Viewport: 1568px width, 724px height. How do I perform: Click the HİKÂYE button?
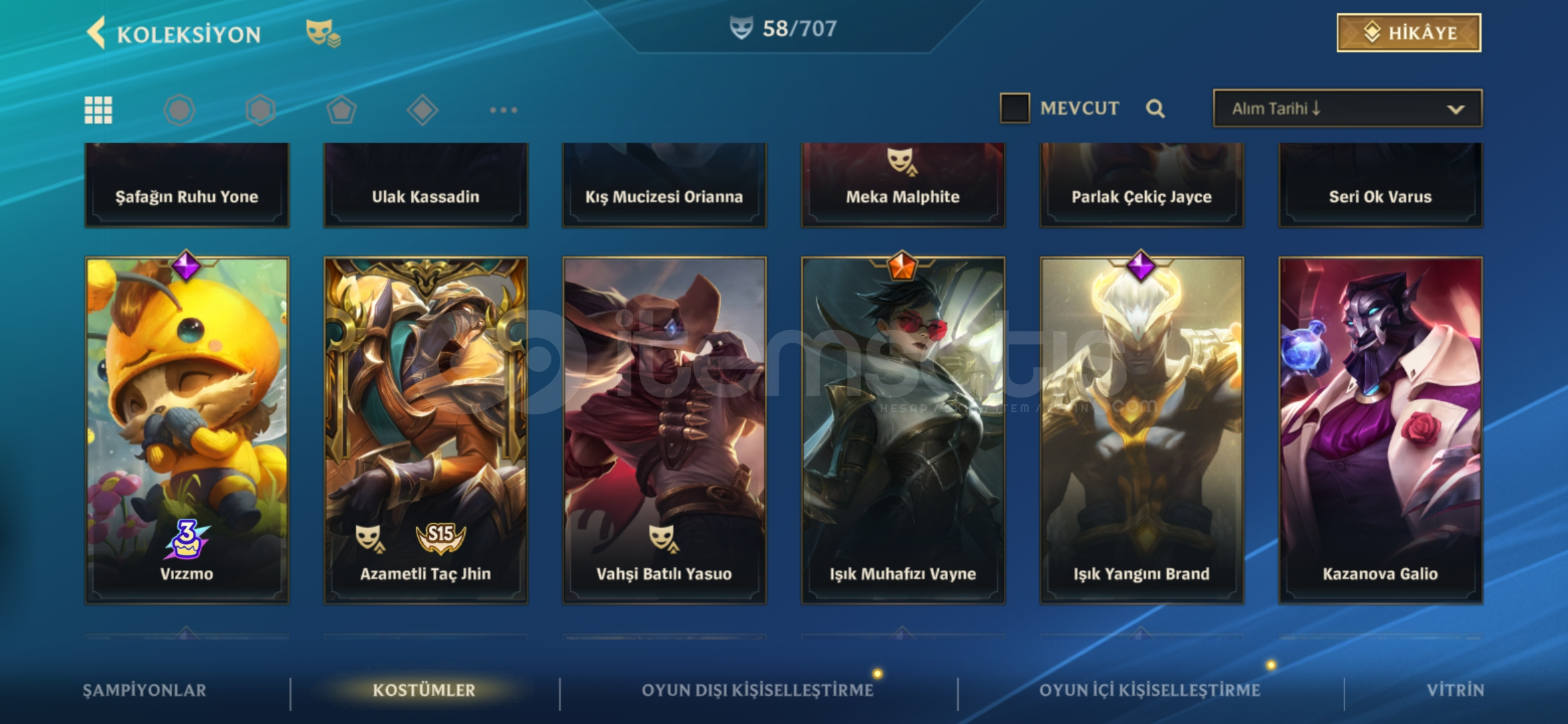(1409, 33)
